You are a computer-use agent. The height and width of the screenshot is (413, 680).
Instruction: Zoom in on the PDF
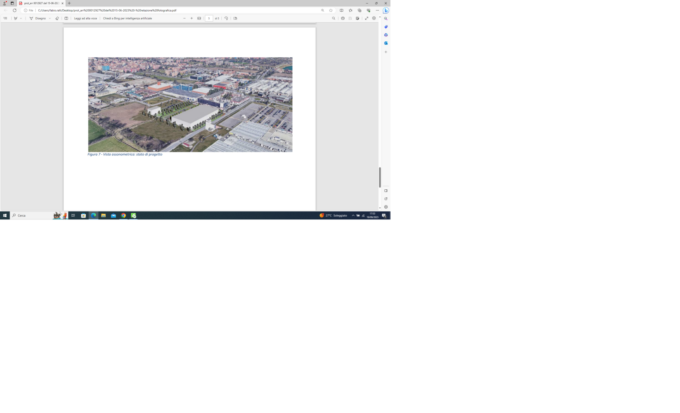click(x=192, y=18)
